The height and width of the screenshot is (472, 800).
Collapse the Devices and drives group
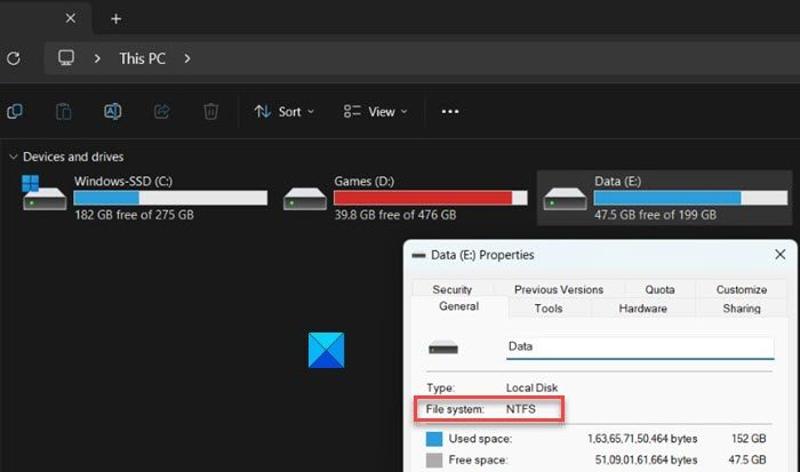pos(12,157)
